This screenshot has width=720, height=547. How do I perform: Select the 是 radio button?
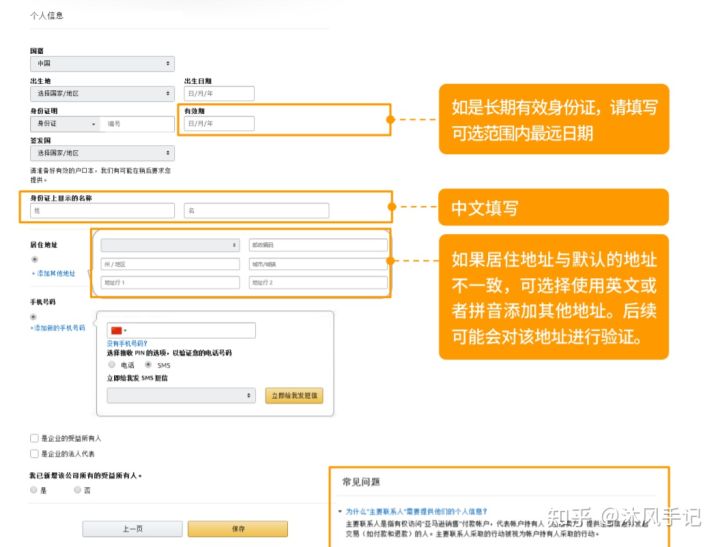(x=34, y=490)
